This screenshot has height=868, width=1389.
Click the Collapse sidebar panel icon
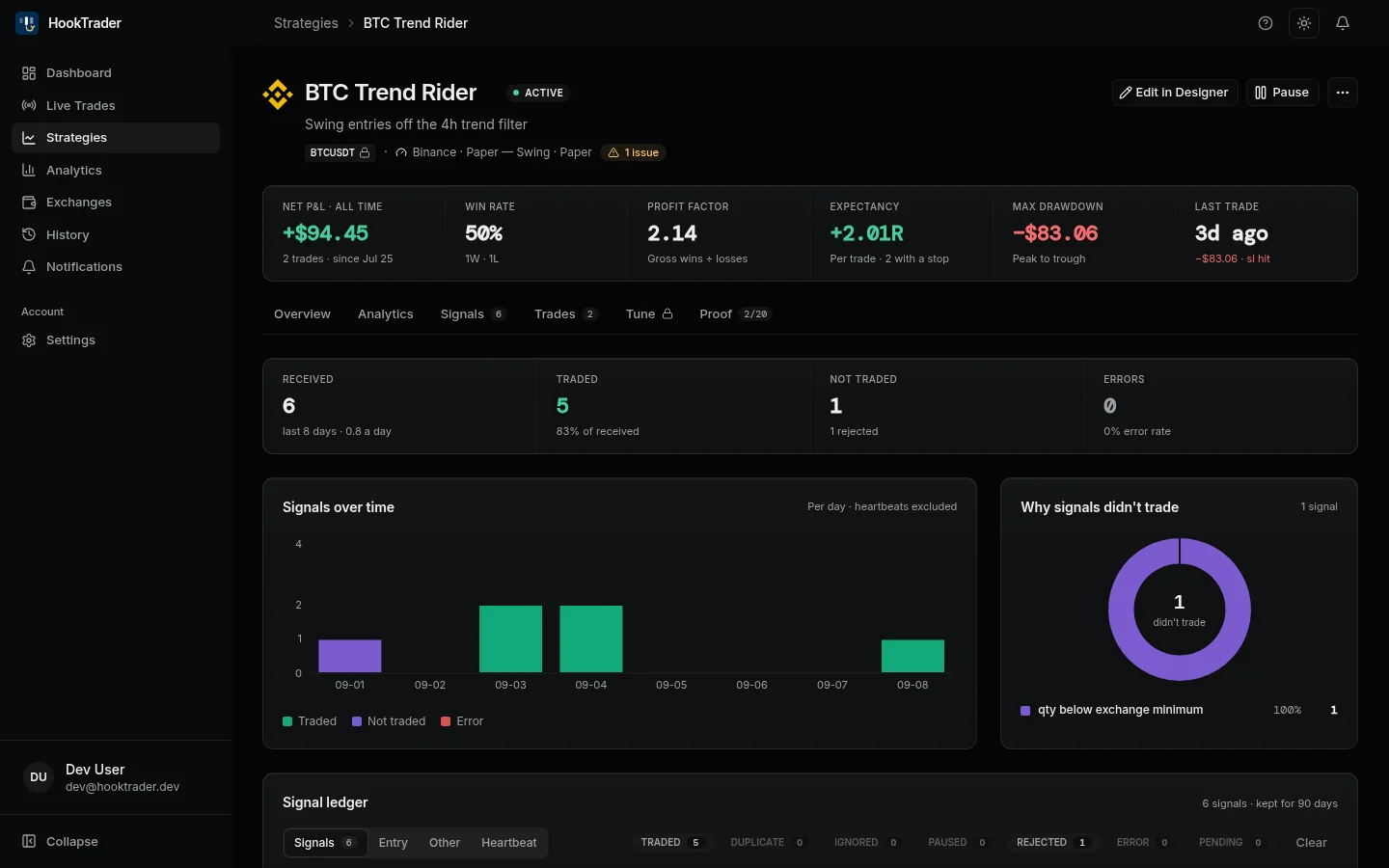coord(29,842)
